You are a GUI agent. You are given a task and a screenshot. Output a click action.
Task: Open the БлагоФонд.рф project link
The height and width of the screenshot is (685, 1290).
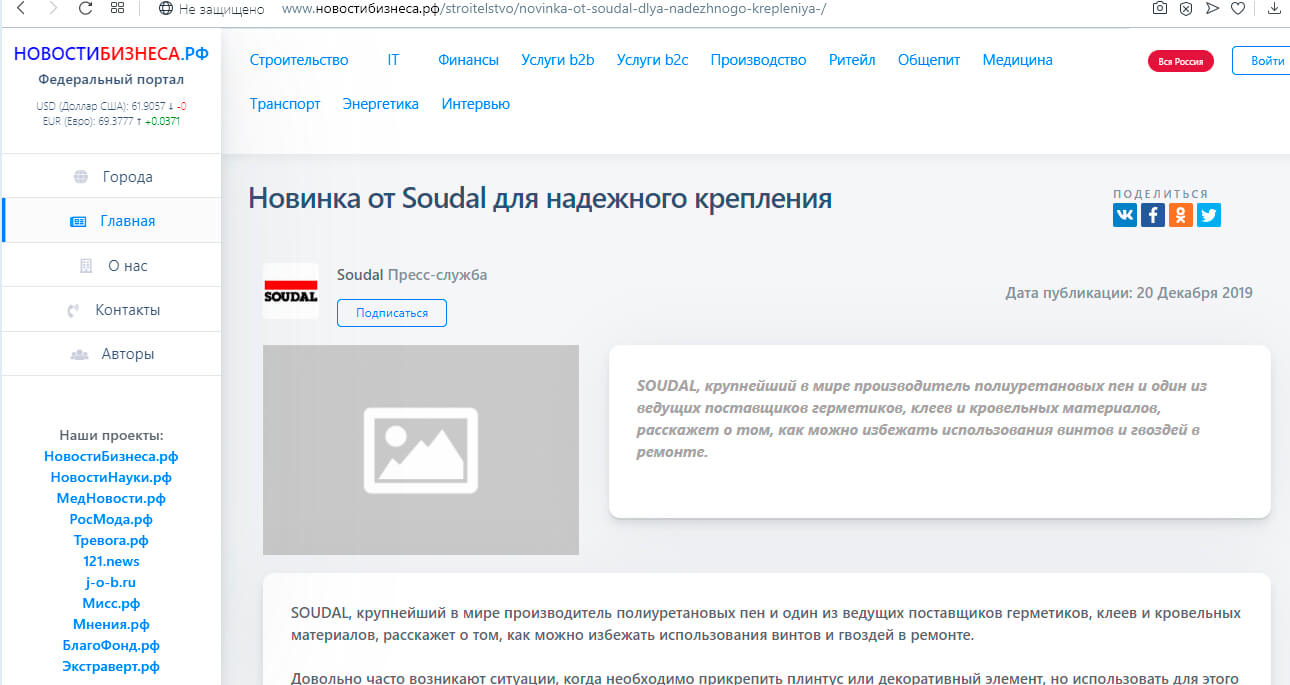click(x=111, y=645)
